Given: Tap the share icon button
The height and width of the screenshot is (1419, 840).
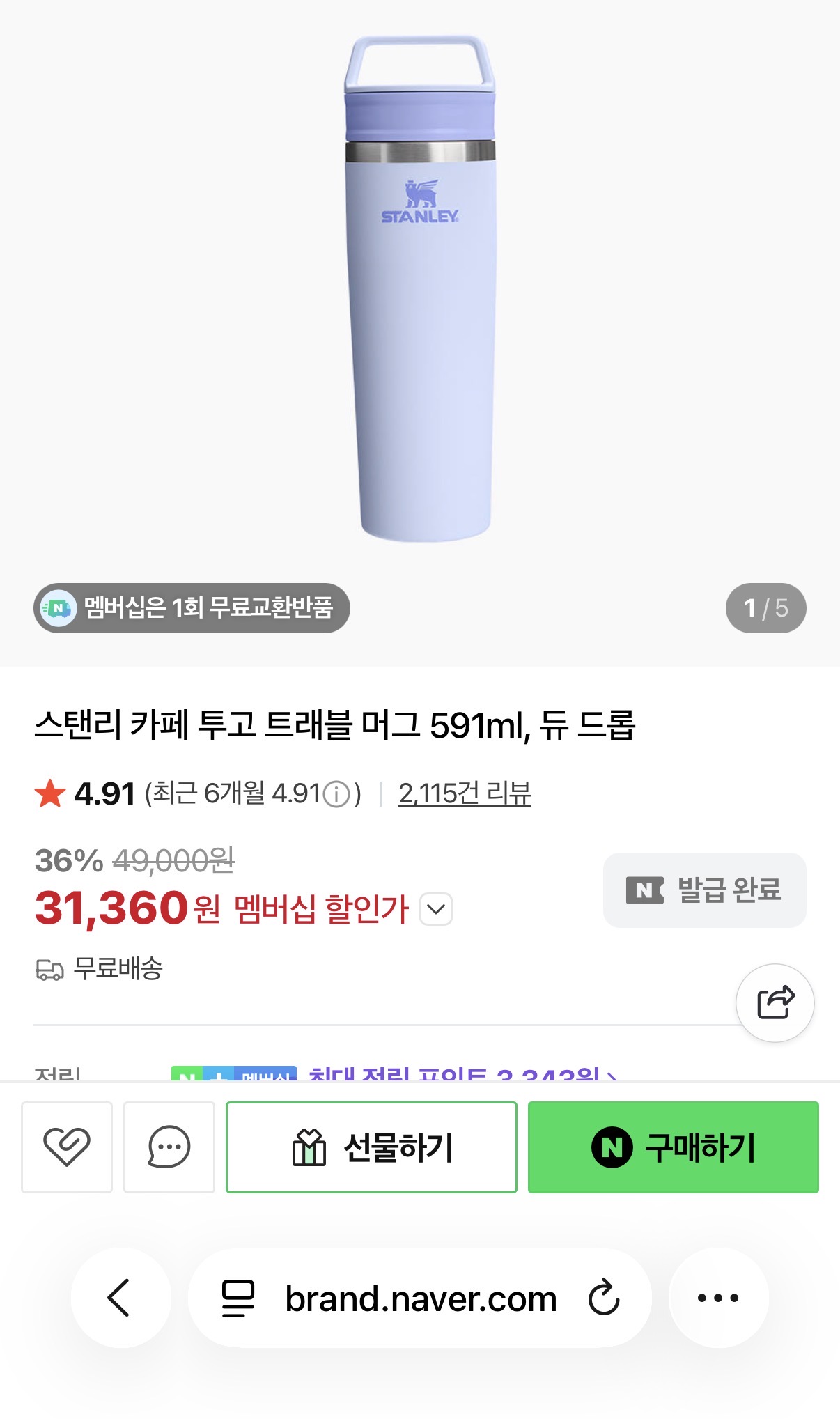Looking at the screenshot, I should (x=775, y=1002).
